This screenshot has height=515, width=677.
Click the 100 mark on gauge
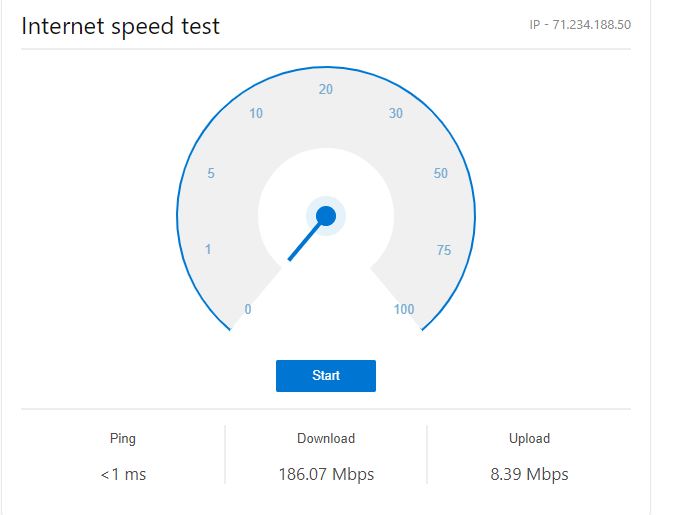pos(404,309)
